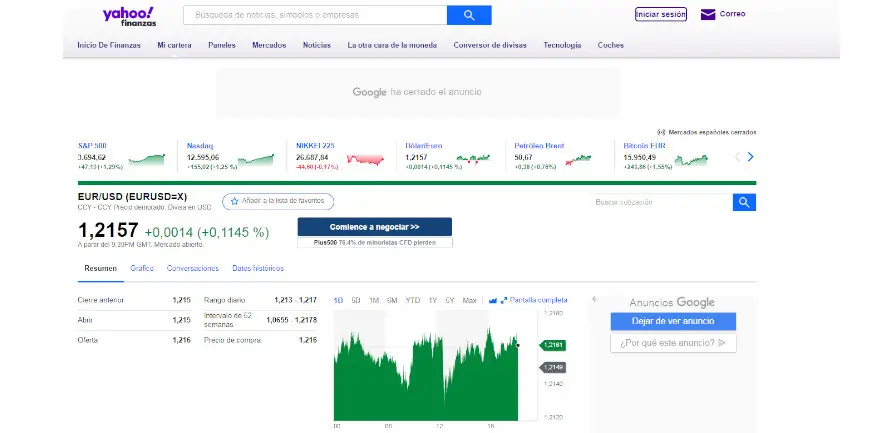The width and height of the screenshot is (890, 433).
Task: Click the 52-week range 1,0655 - 1,2178
Action: coord(291,320)
